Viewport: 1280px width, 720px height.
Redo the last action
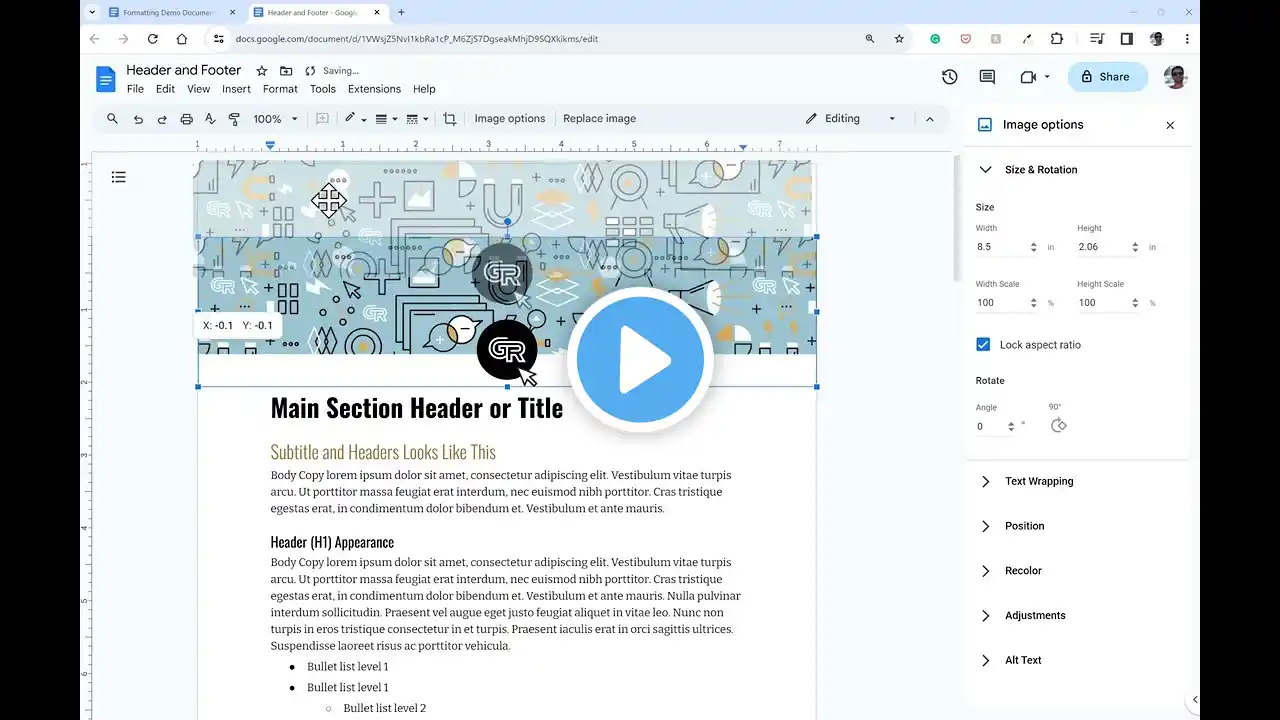(x=162, y=119)
